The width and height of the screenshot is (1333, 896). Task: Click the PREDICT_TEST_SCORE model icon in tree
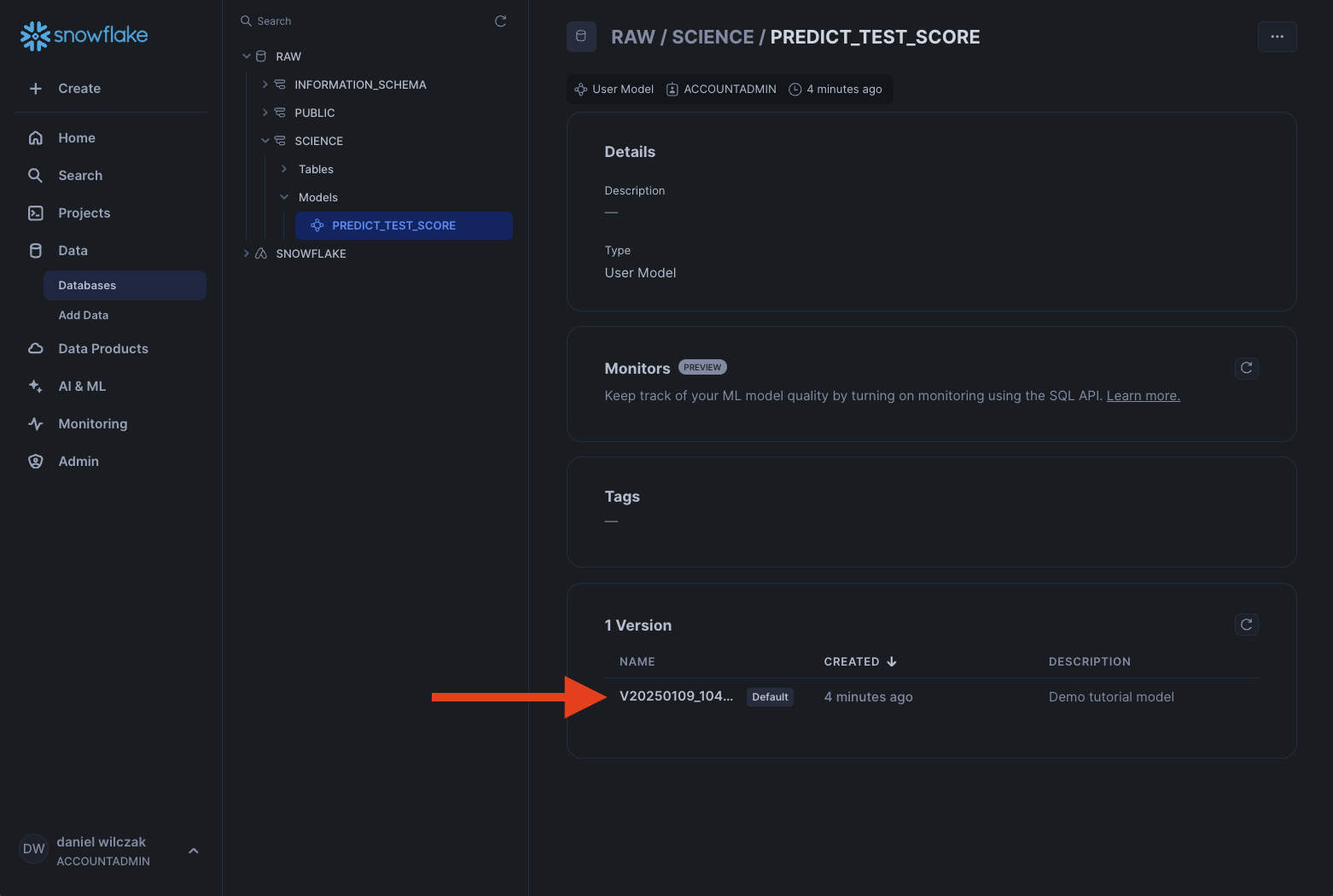tap(317, 225)
